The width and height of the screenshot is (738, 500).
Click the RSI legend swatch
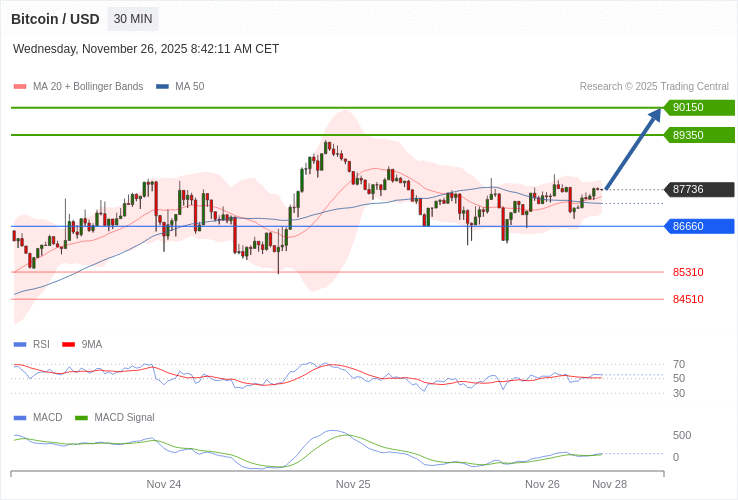20,345
